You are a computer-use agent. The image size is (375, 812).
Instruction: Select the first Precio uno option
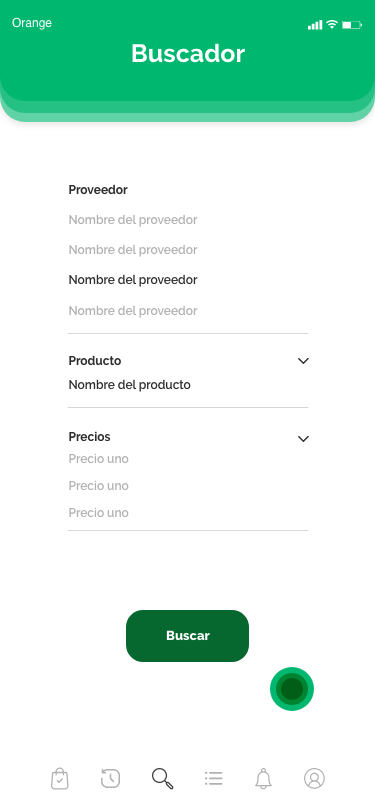pyautogui.click(x=98, y=459)
